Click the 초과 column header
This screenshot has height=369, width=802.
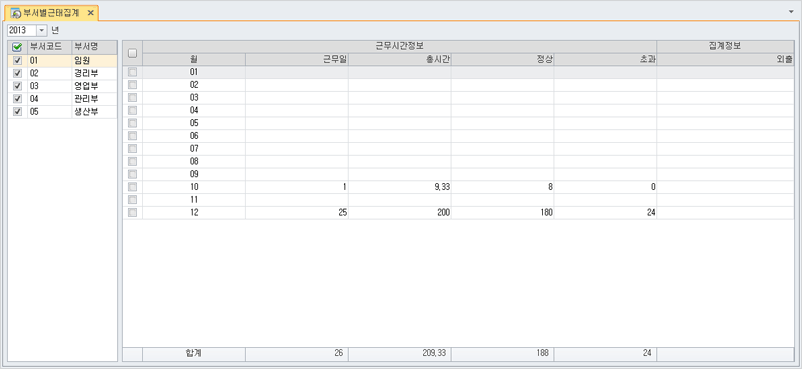tap(605, 59)
